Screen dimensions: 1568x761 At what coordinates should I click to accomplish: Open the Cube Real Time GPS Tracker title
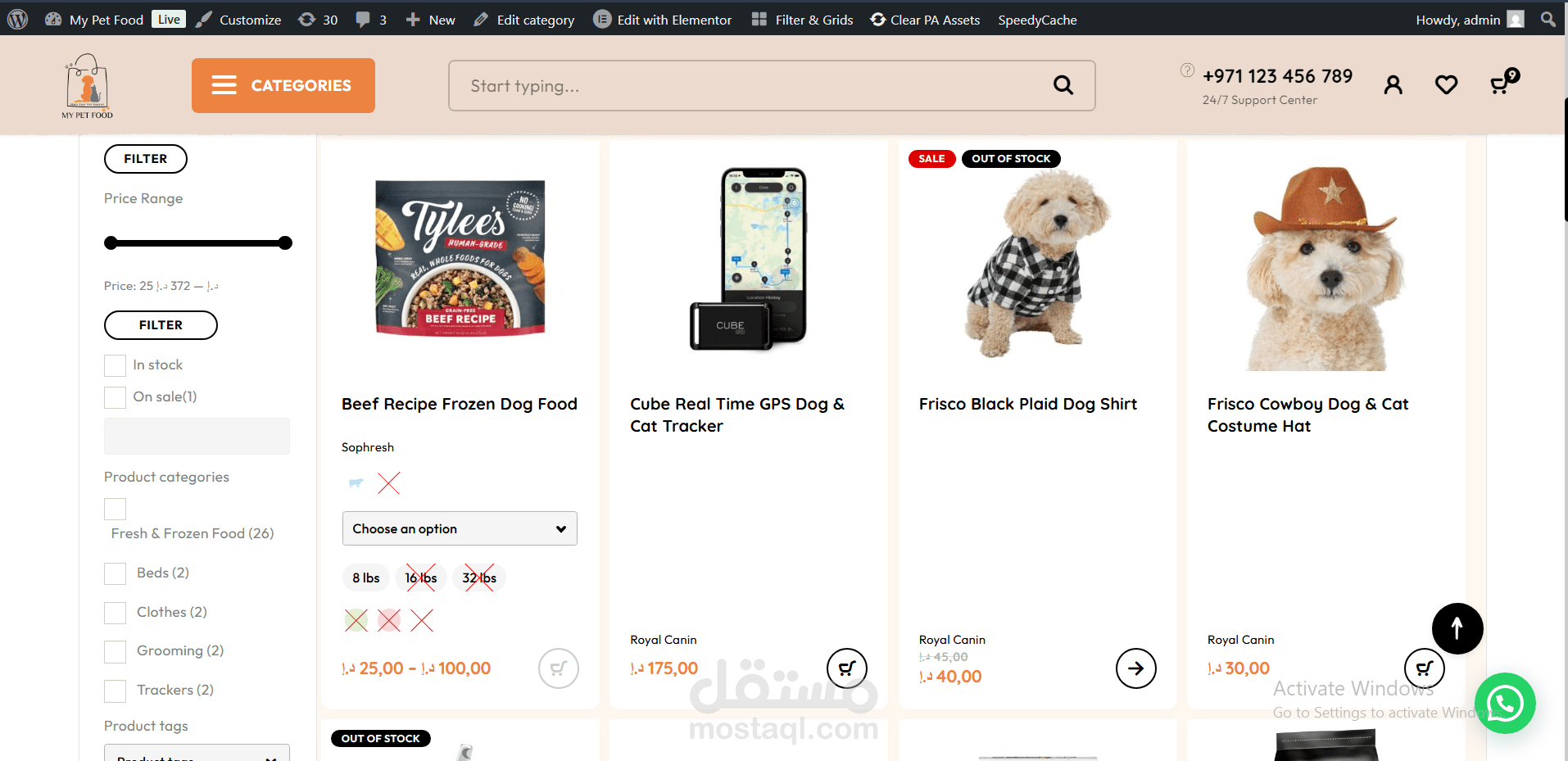737,414
